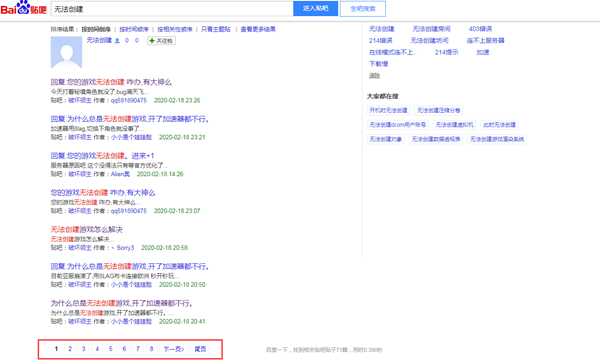Open result titled 无法创建游戏怎么解决
The height and width of the screenshot is (364, 600).
pos(86,229)
